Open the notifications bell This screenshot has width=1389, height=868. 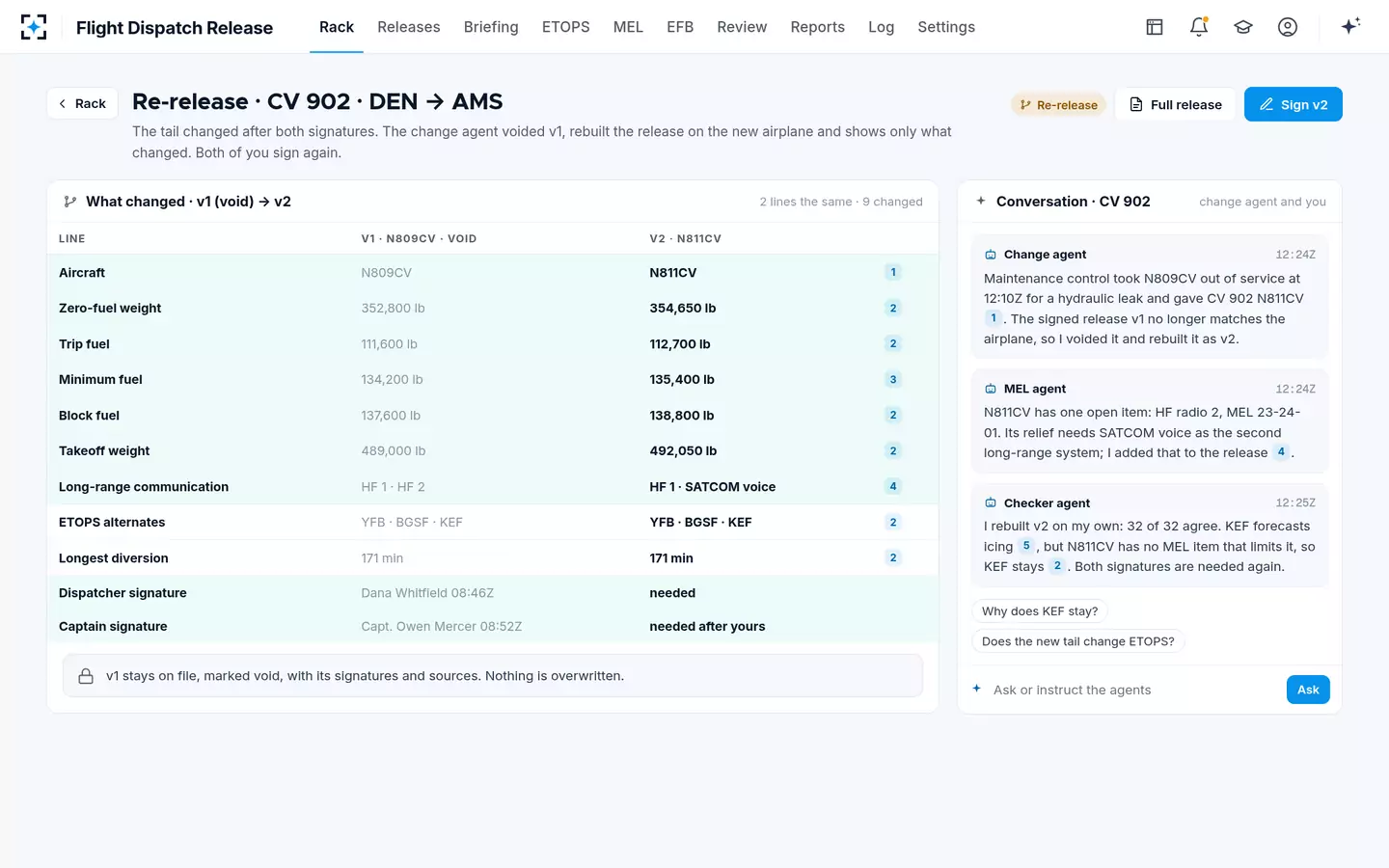pos(1199,27)
